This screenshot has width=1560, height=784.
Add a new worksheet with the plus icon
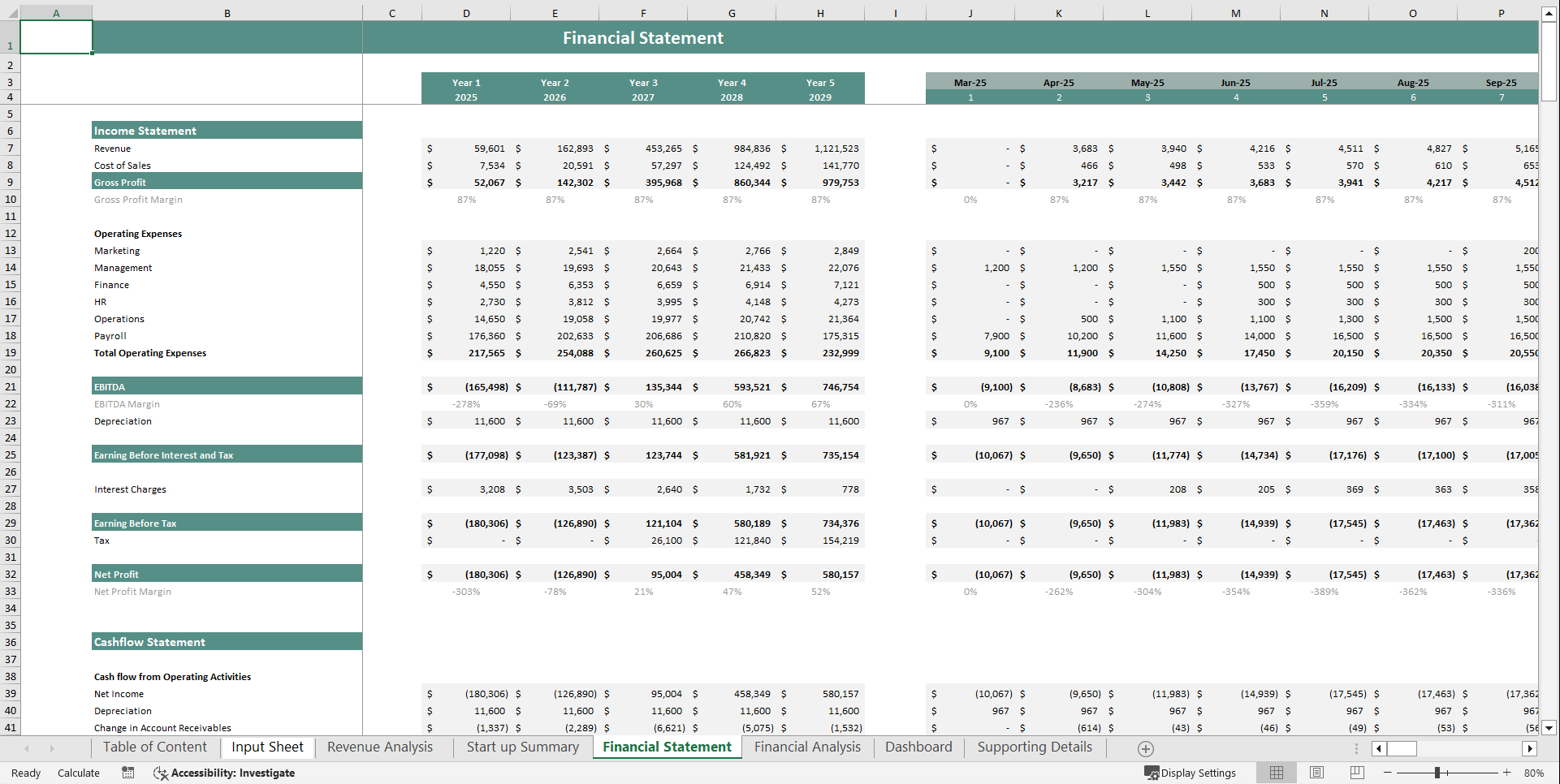point(1146,747)
